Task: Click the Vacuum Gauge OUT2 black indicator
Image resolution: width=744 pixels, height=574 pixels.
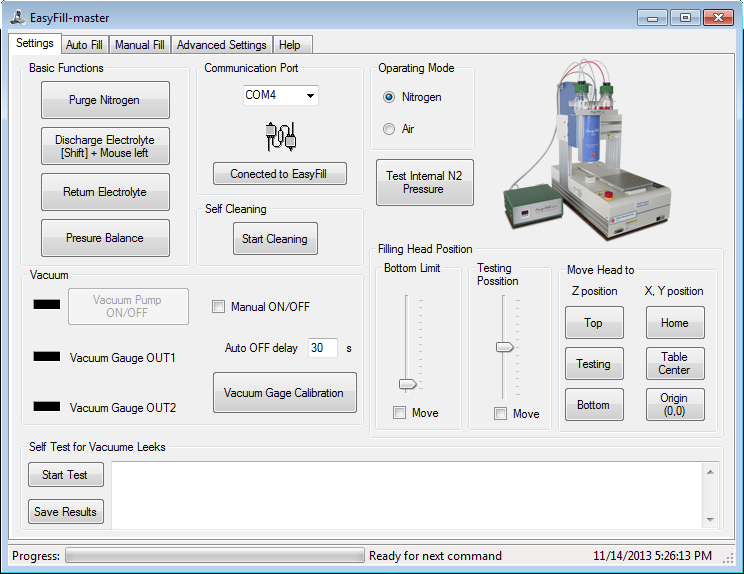Action: tap(46, 406)
